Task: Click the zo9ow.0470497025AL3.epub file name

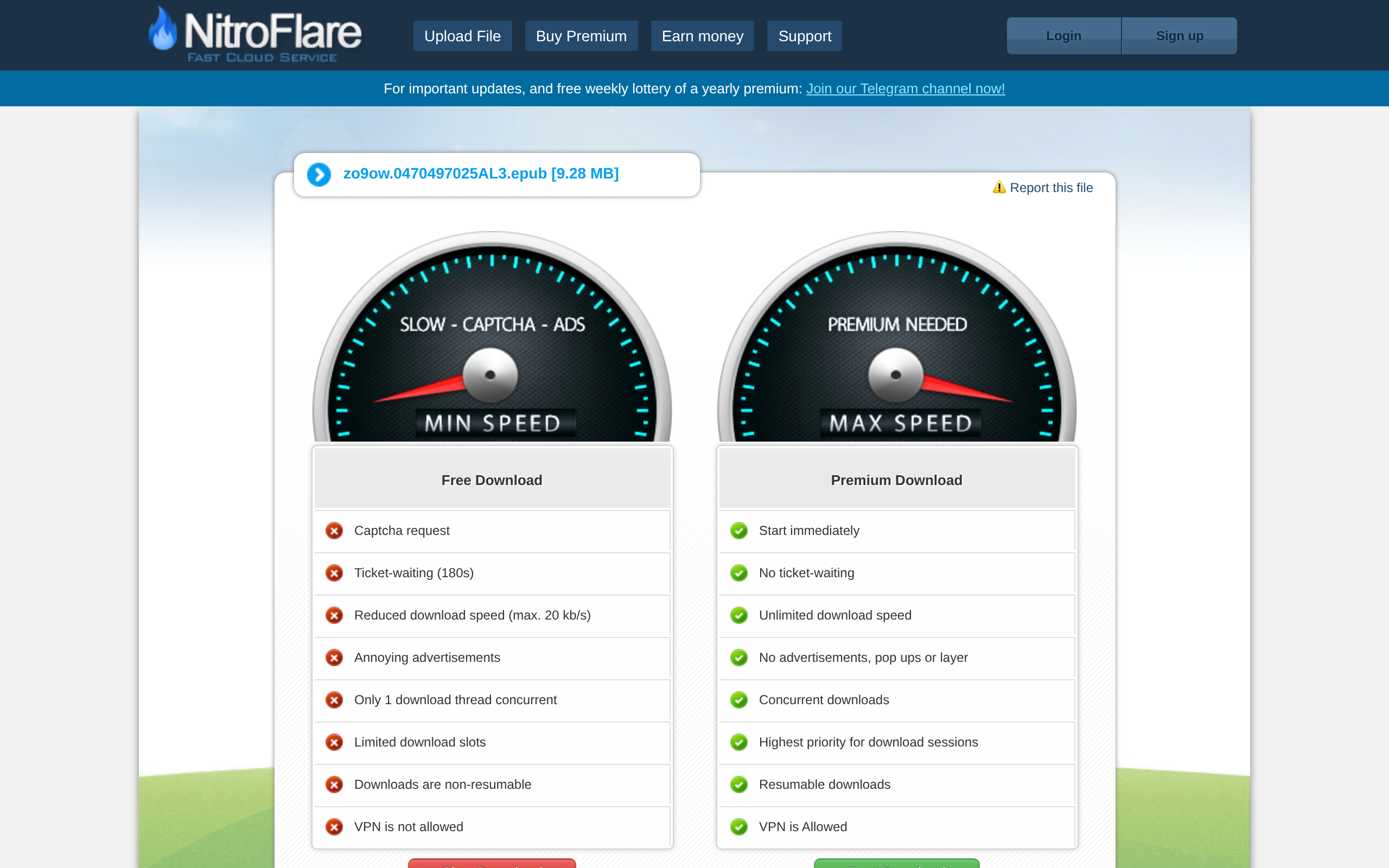Action: click(x=481, y=174)
